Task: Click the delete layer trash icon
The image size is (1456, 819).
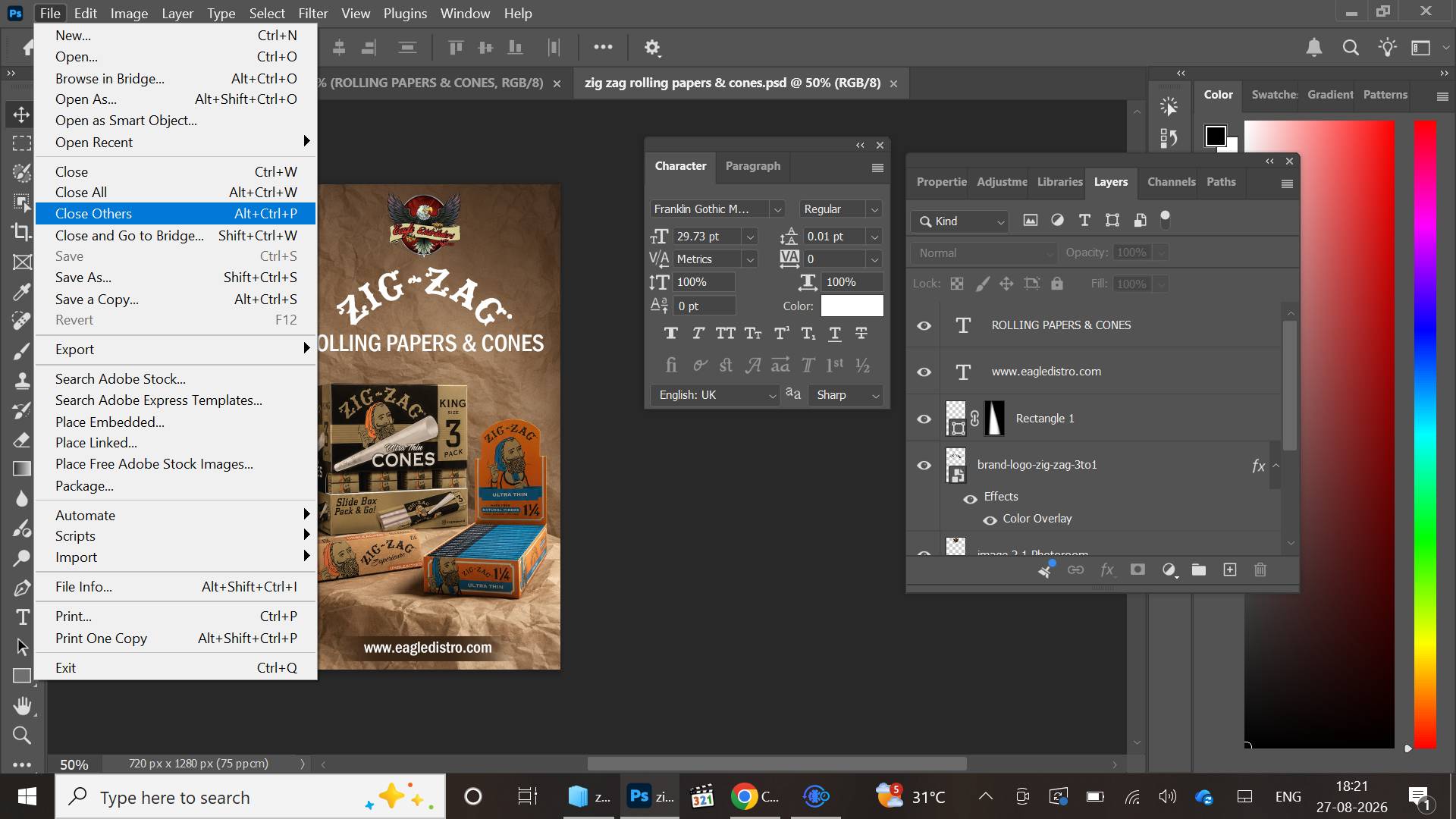Action: coord(1260,570)
